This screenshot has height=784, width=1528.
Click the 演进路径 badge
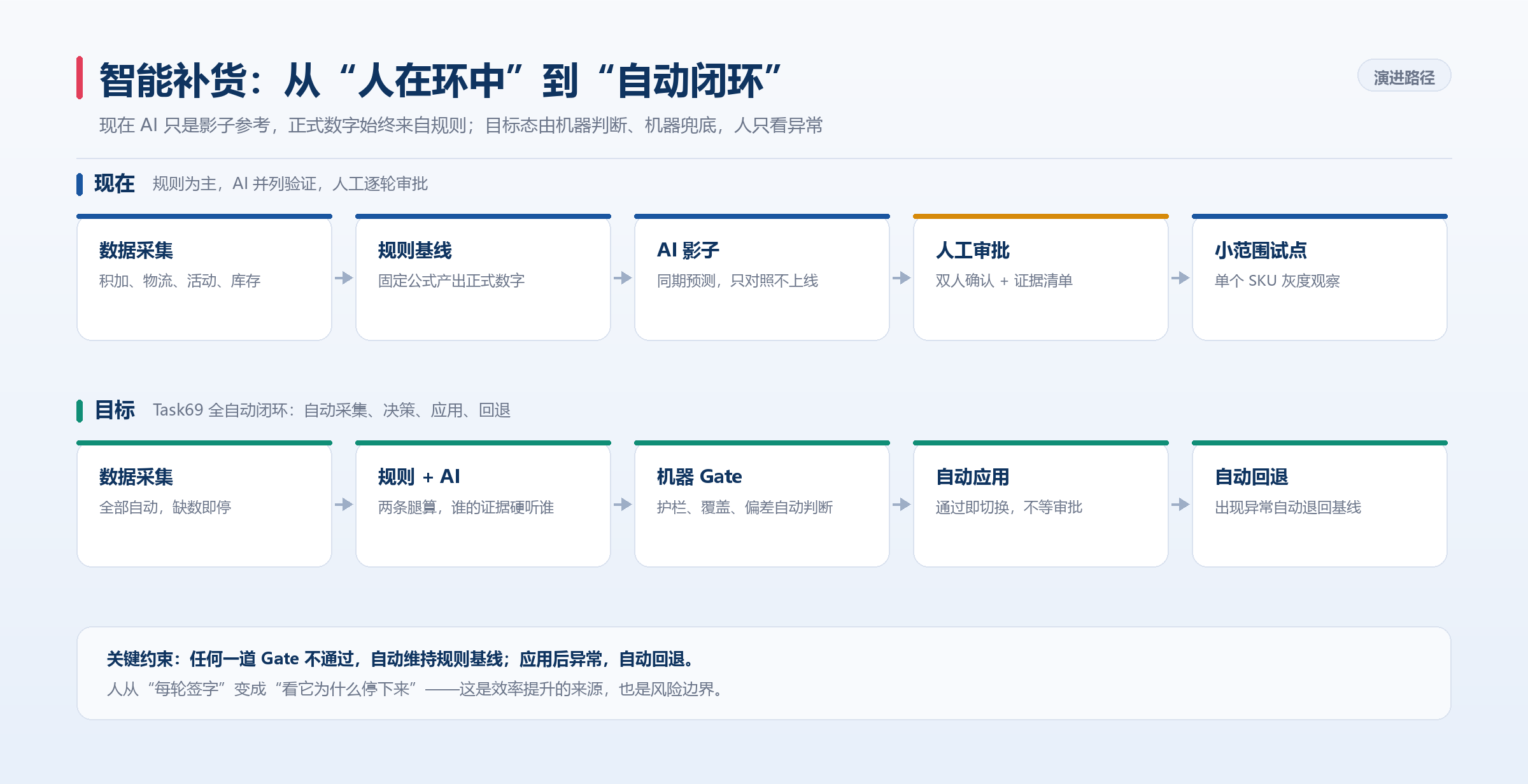click(x=1404, y=76)
